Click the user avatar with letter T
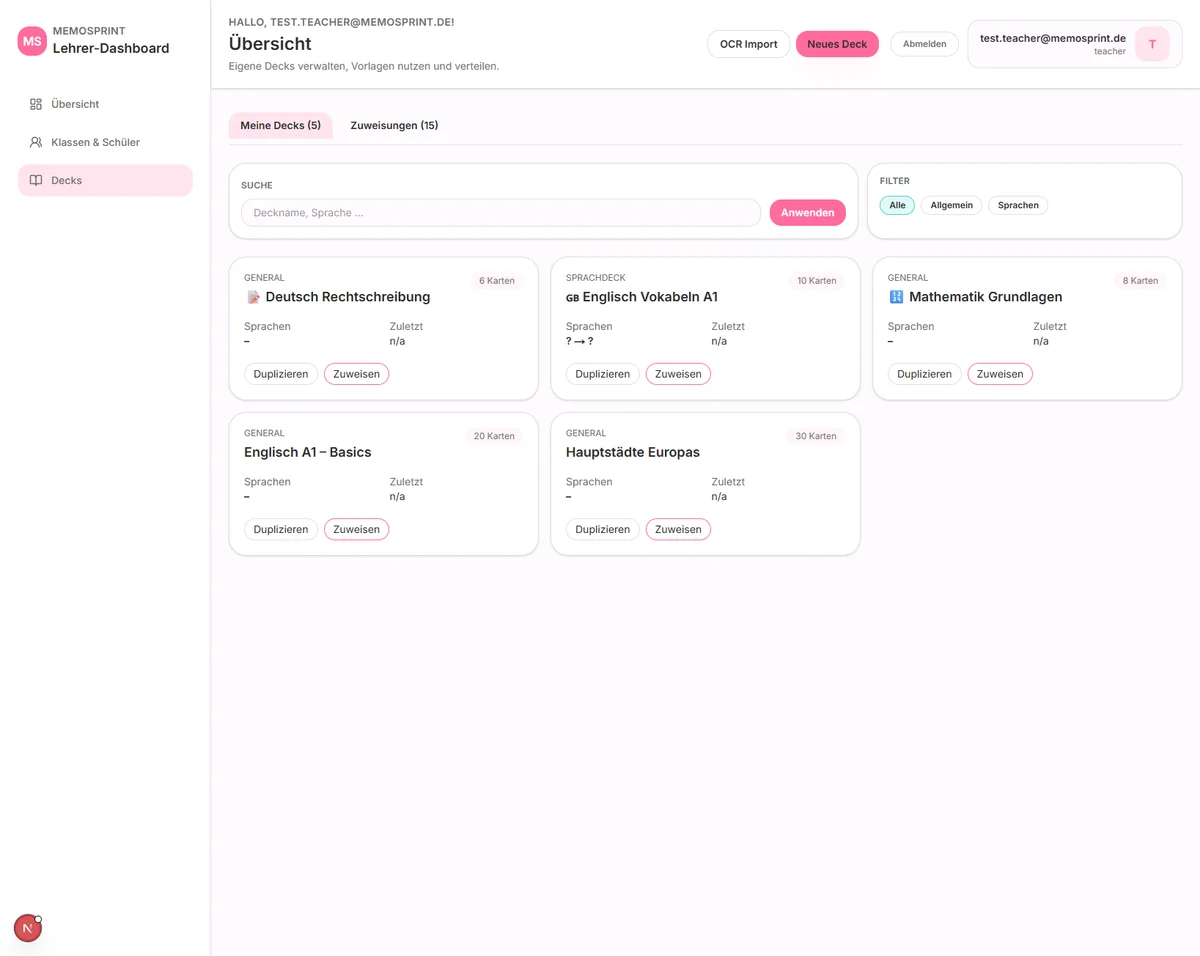The image size is (1200, 956). click(1152, 44)
